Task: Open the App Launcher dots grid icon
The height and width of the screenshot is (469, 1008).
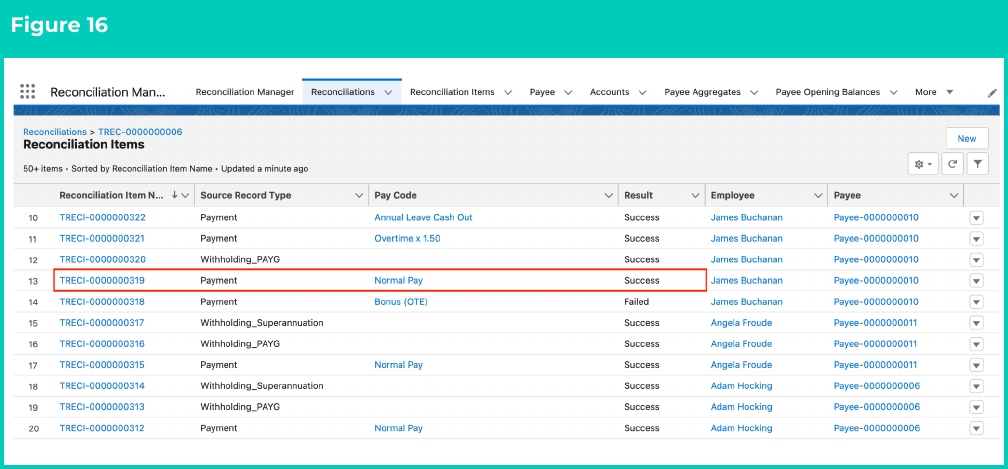Action: click(28, 91)
